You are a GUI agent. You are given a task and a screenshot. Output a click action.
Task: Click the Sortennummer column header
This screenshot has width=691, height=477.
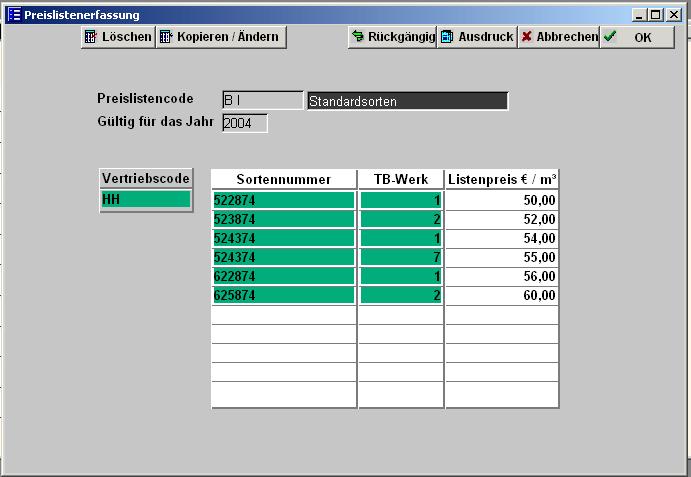point(284,179)
